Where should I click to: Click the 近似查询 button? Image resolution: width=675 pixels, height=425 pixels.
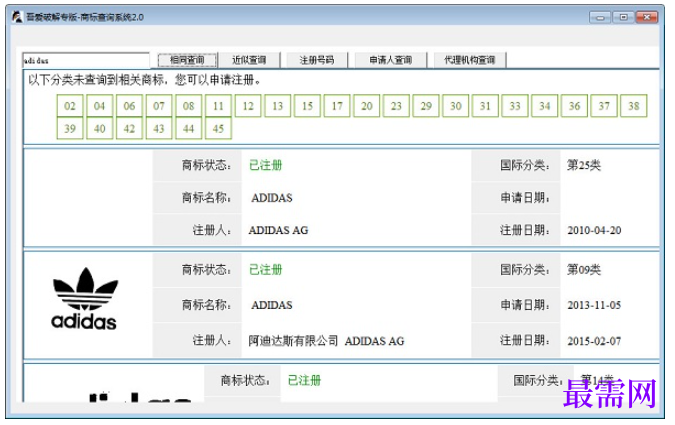(x=249, y=60)
